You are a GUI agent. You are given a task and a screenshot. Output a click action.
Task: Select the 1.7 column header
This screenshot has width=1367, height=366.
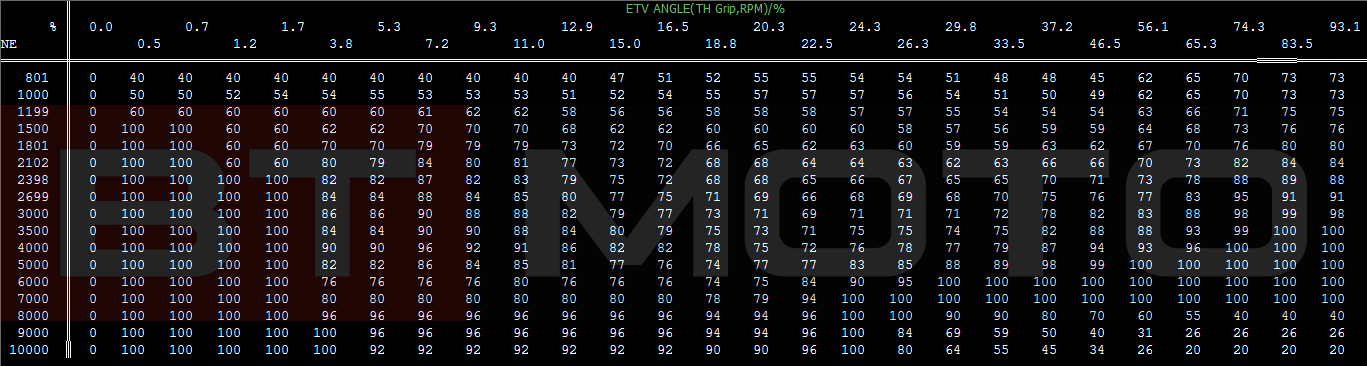(293, 27)
